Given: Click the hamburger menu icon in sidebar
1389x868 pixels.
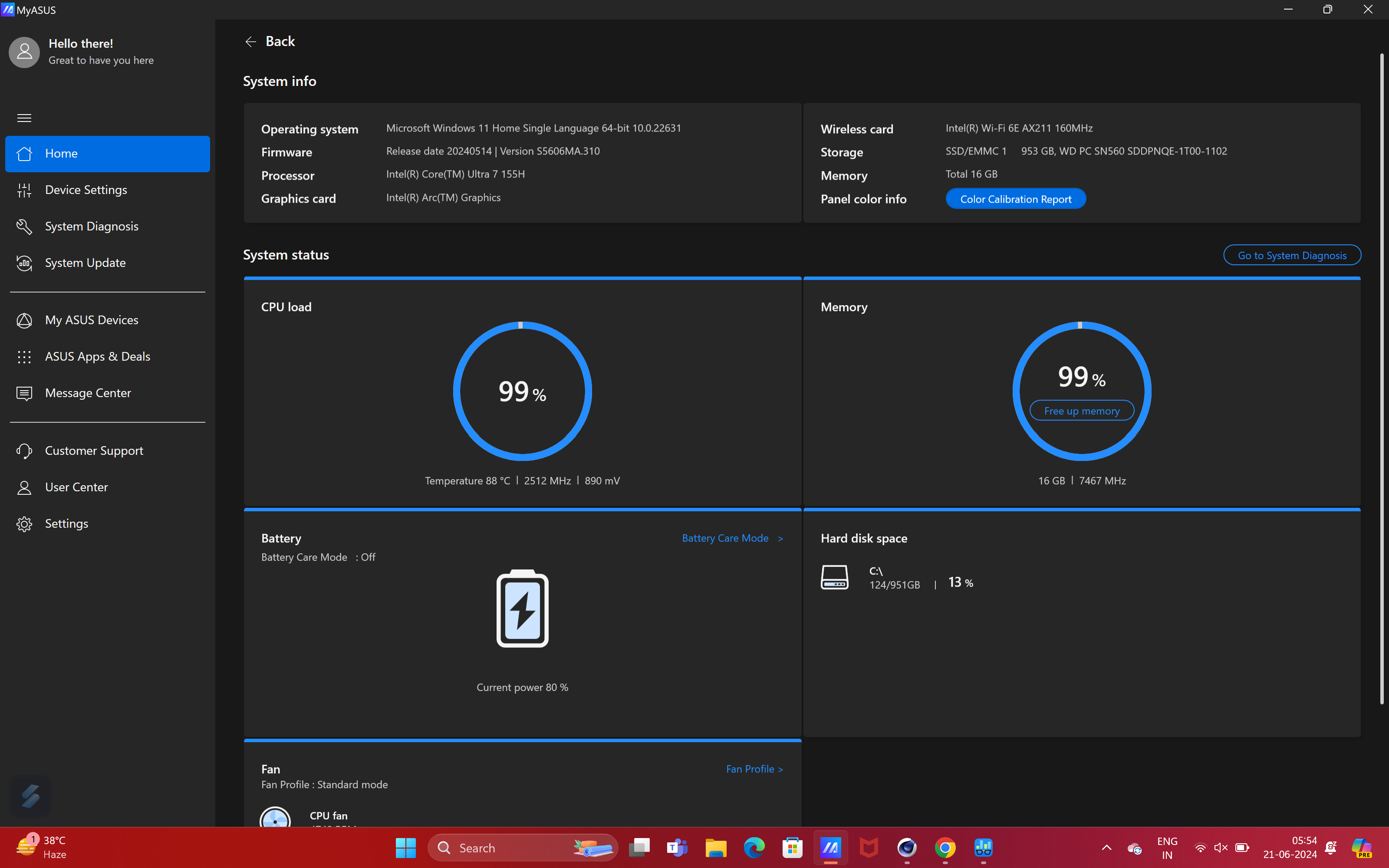Looking at the screenshot, I should pyautogui.click(x=24, y=118).
